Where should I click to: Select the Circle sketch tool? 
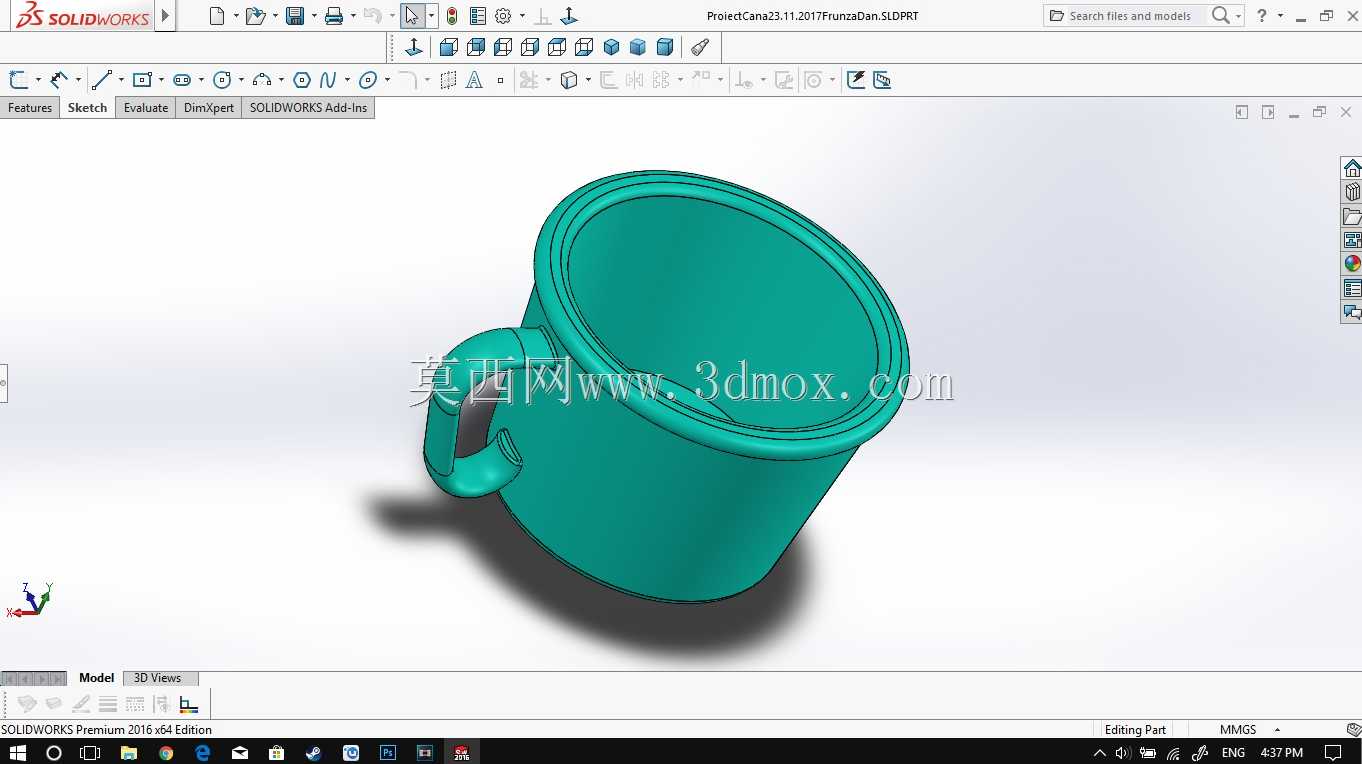click(x=222, y=80)
